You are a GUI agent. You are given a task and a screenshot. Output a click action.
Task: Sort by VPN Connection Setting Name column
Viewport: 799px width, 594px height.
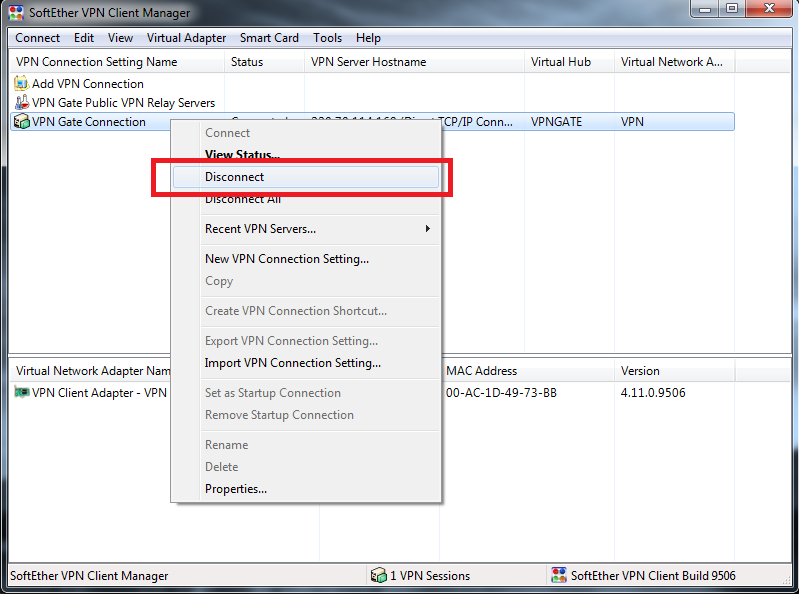117,62
